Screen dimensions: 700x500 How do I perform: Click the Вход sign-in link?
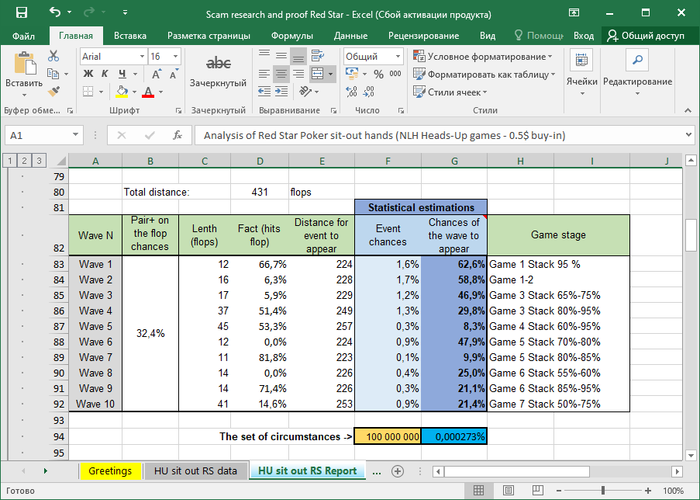point(583,36)
